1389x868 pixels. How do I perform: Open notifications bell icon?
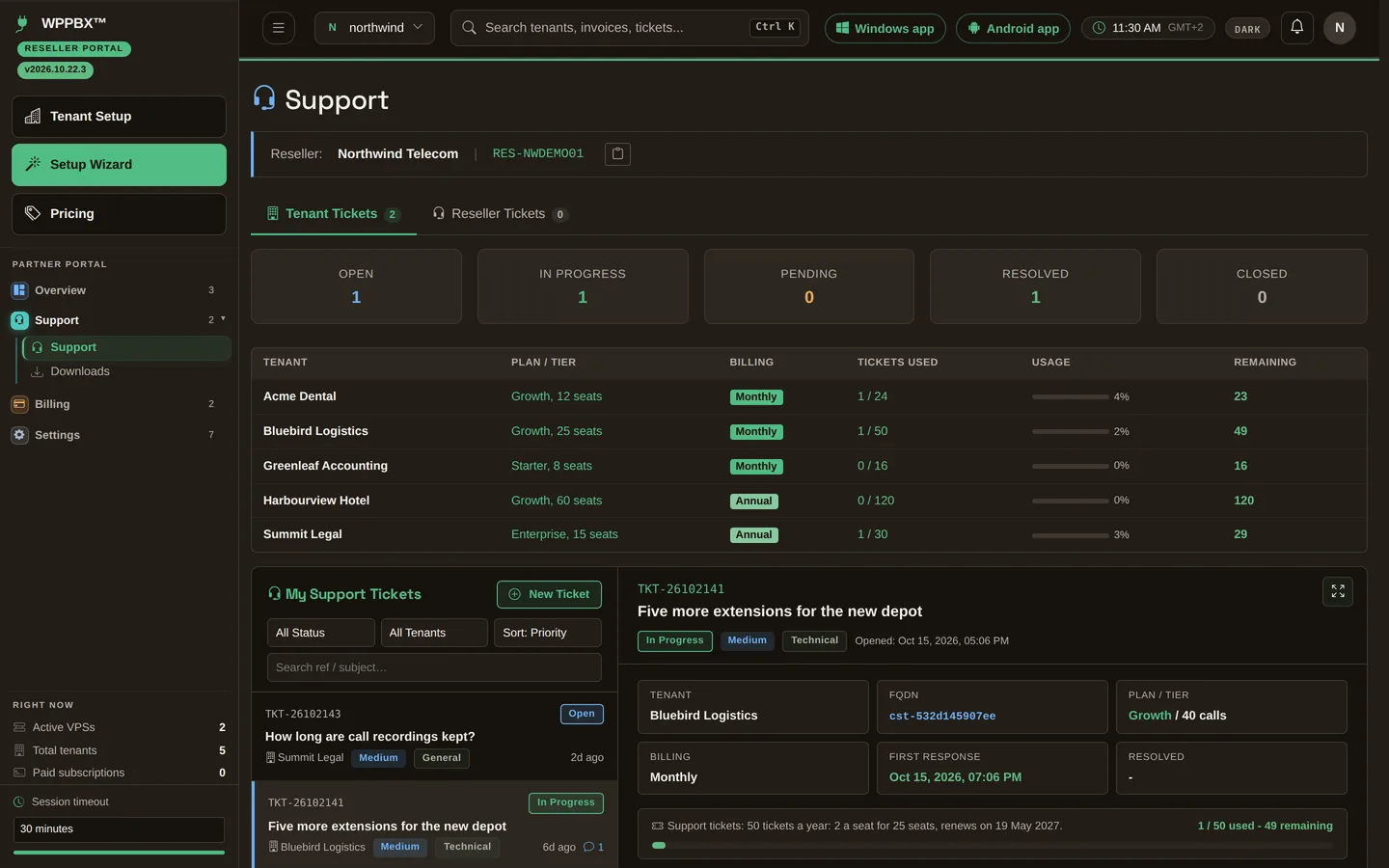(x=1297, y=27)
